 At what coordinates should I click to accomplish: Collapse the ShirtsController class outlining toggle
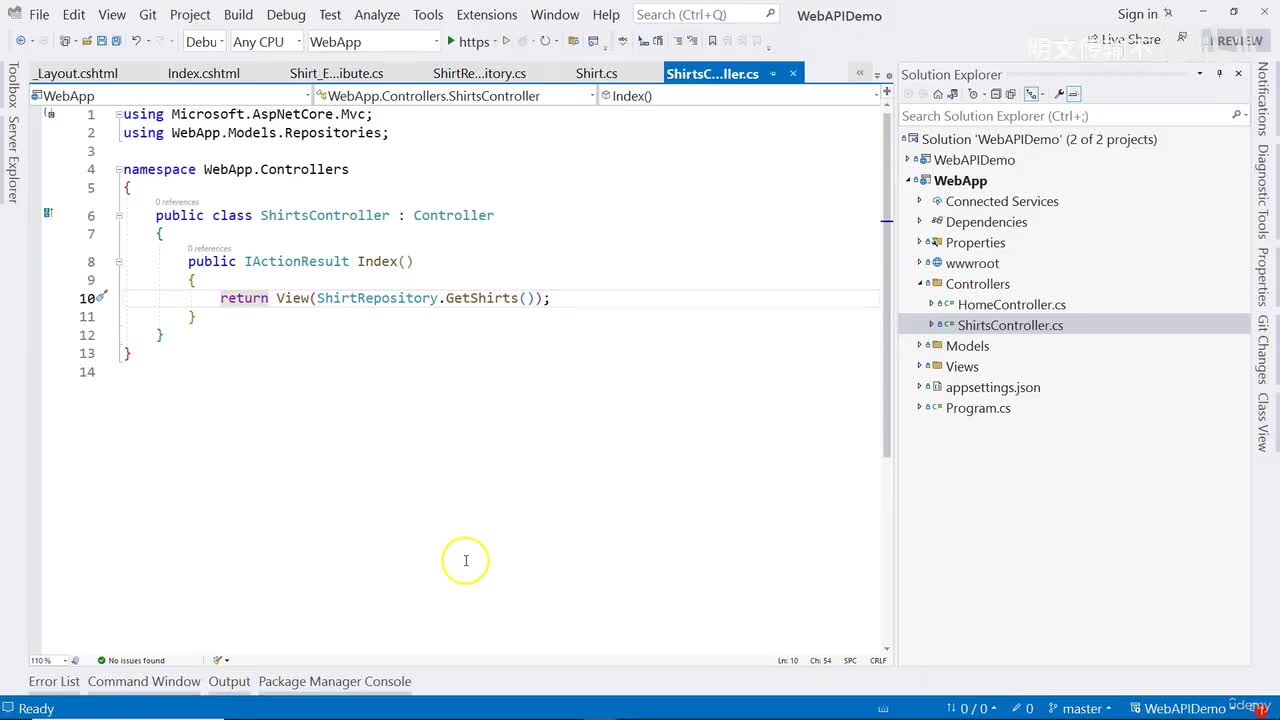pyautogui.click(x=118, y=215)
